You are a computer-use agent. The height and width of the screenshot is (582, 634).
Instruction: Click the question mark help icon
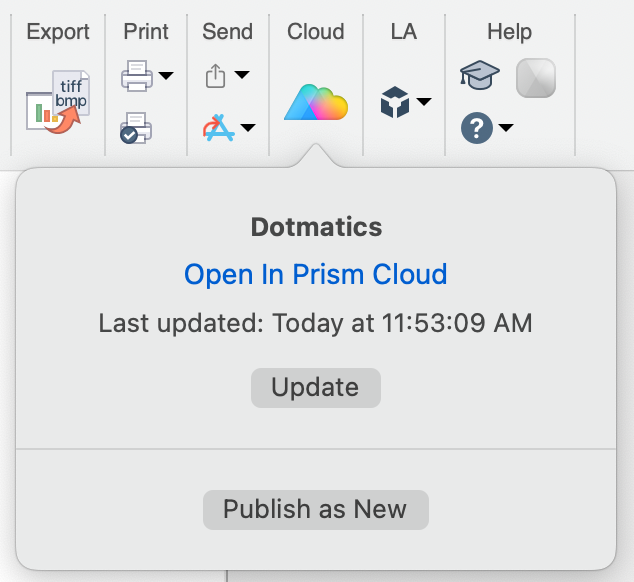click(476, 128)
